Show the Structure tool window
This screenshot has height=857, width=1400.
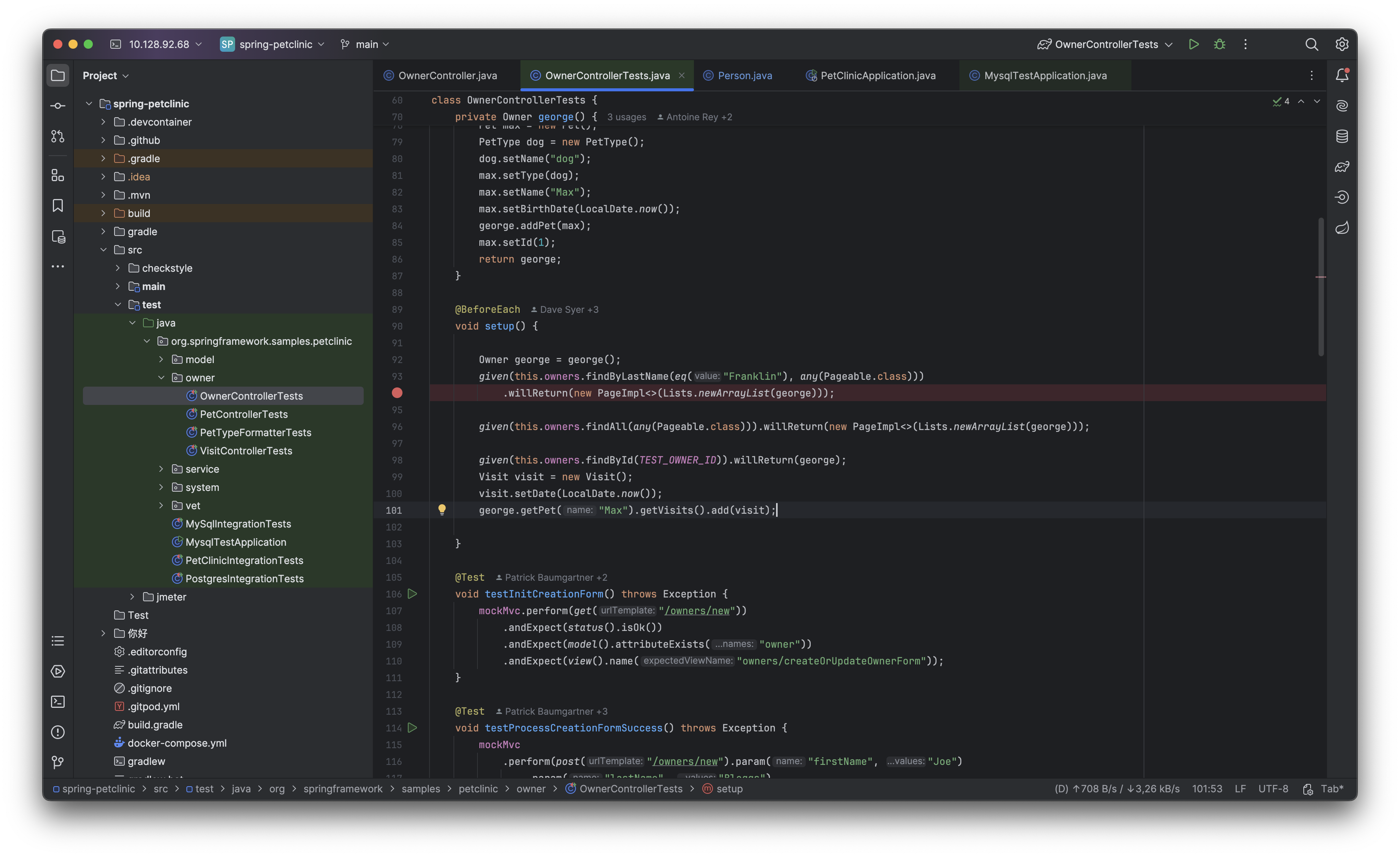click(57, 175)
